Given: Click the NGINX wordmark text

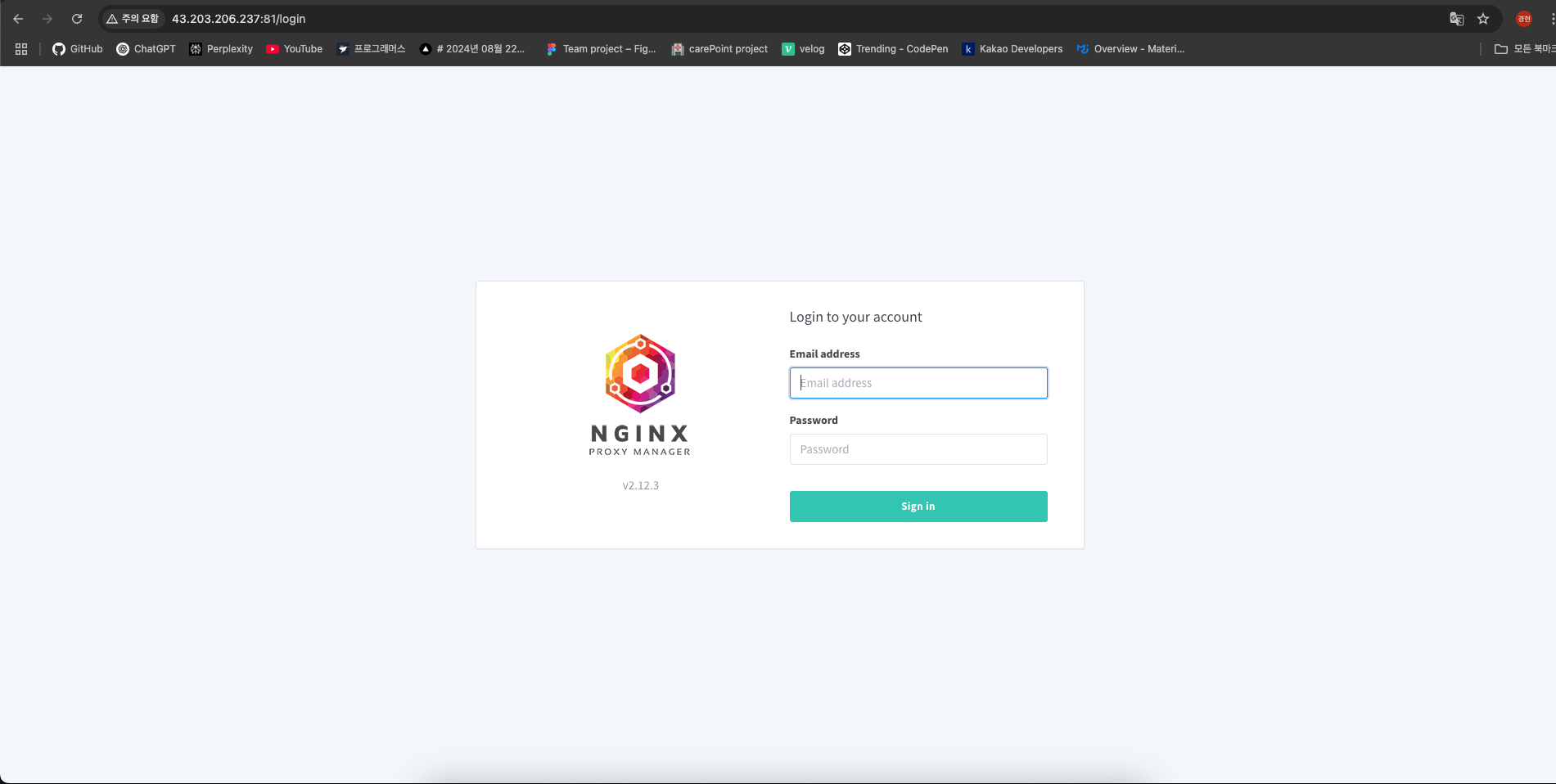Looking at the screenshot, I should tap(640, 434).
